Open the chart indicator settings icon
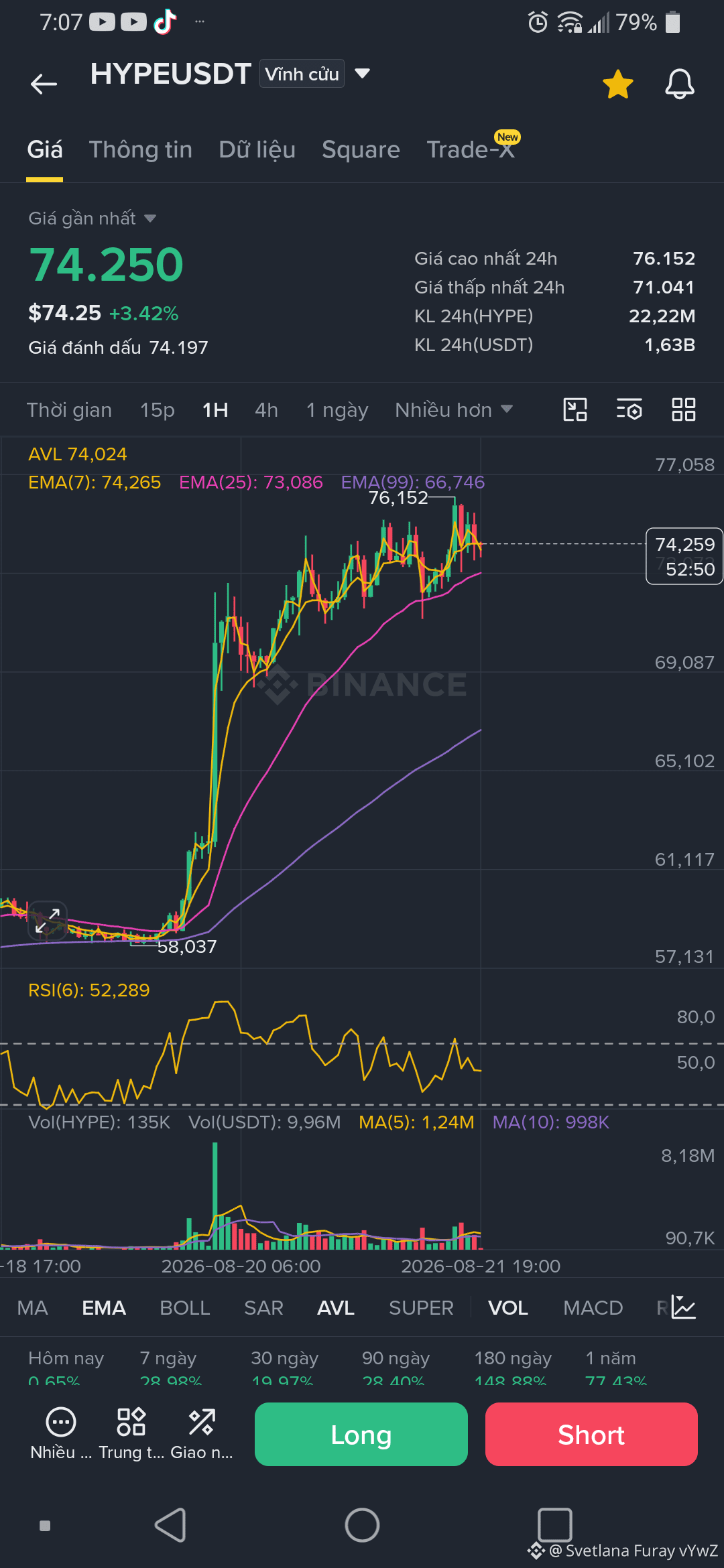This screenshot has height=1568, width=724. click(629, 409)
